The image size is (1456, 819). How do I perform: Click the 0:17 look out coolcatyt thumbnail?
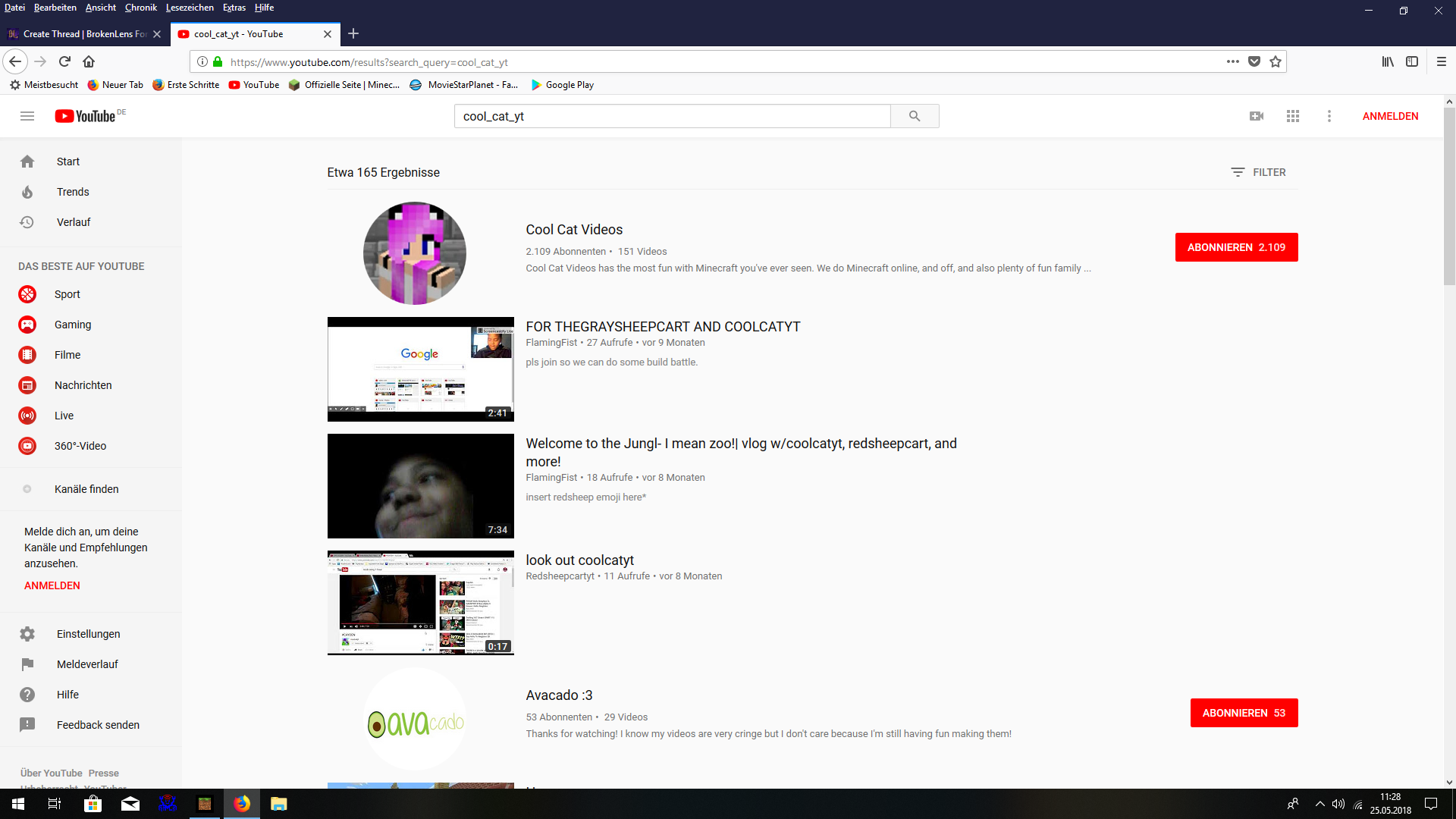pyautogui.click(x=421, y=603)
